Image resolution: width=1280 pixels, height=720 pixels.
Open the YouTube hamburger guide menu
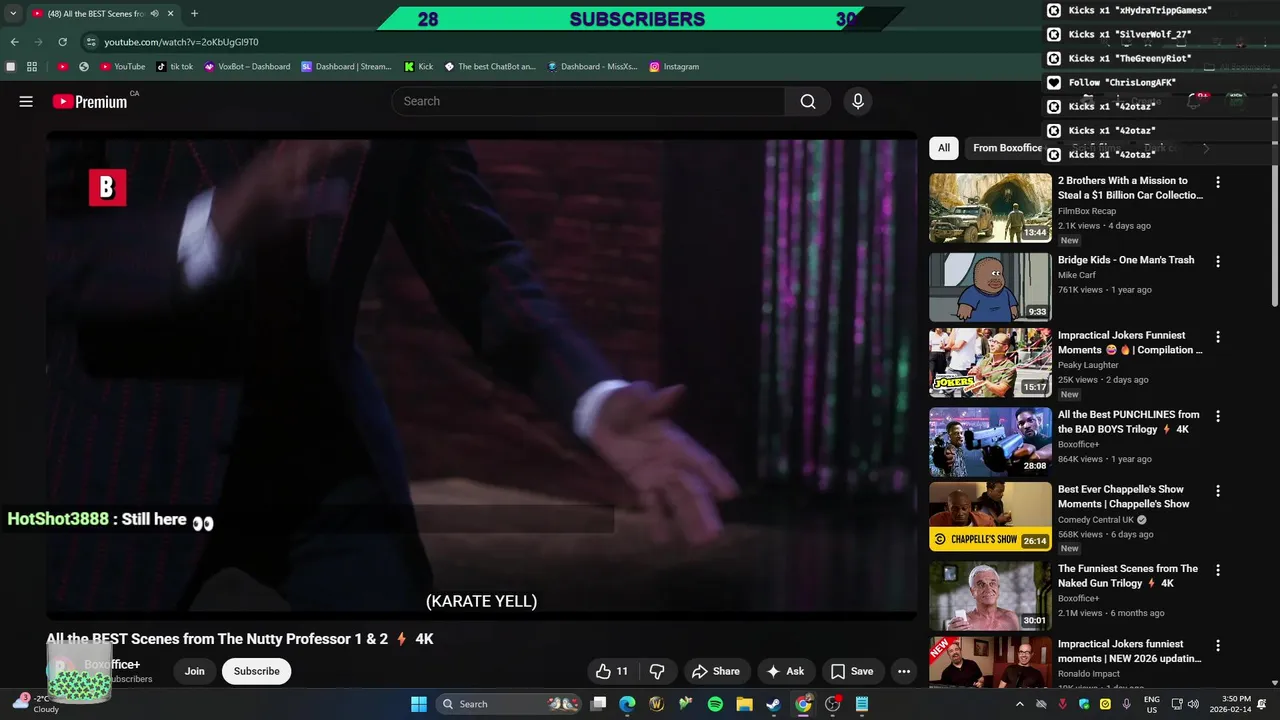pos(26,101)
